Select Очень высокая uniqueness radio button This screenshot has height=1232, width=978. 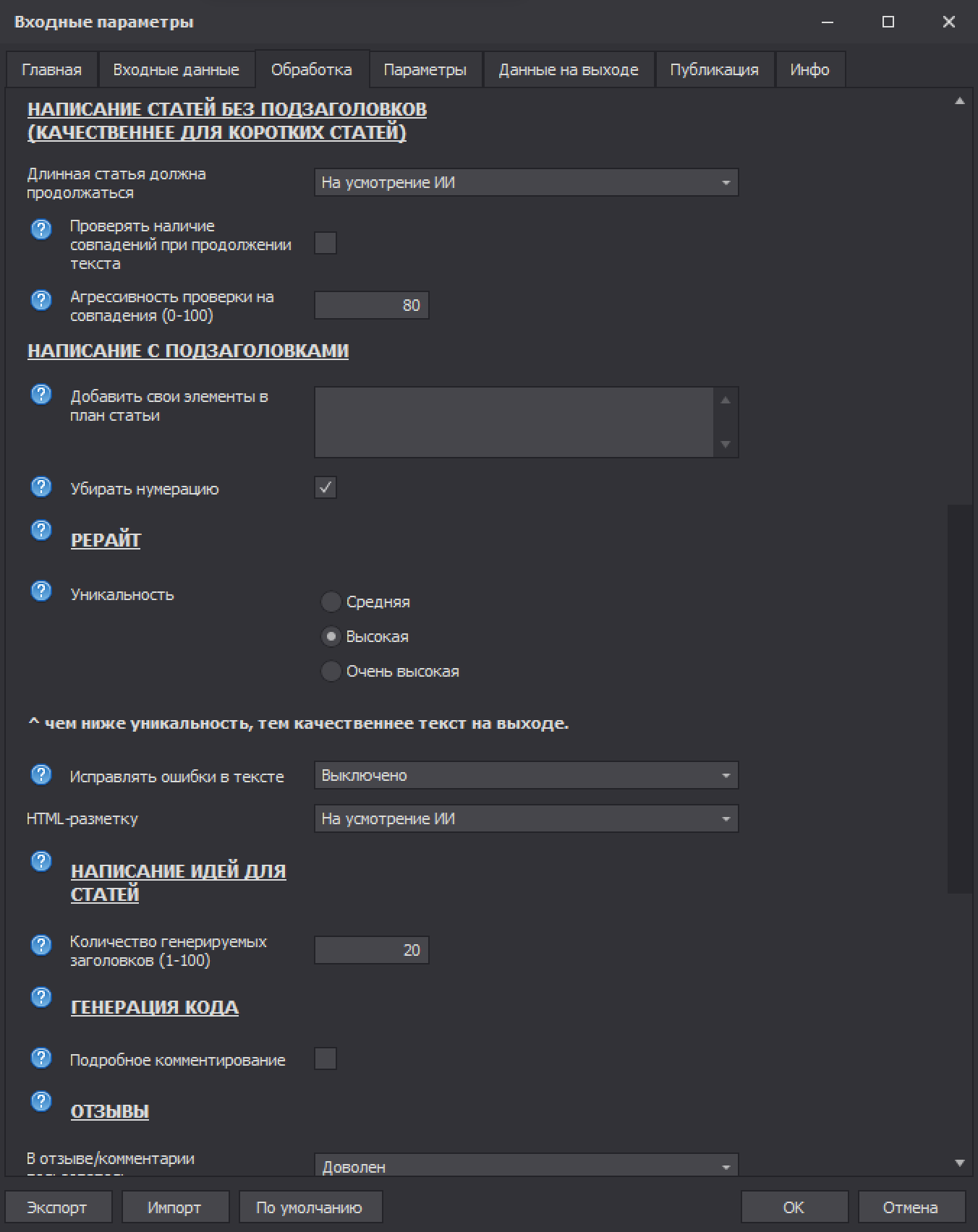point(331,672)
